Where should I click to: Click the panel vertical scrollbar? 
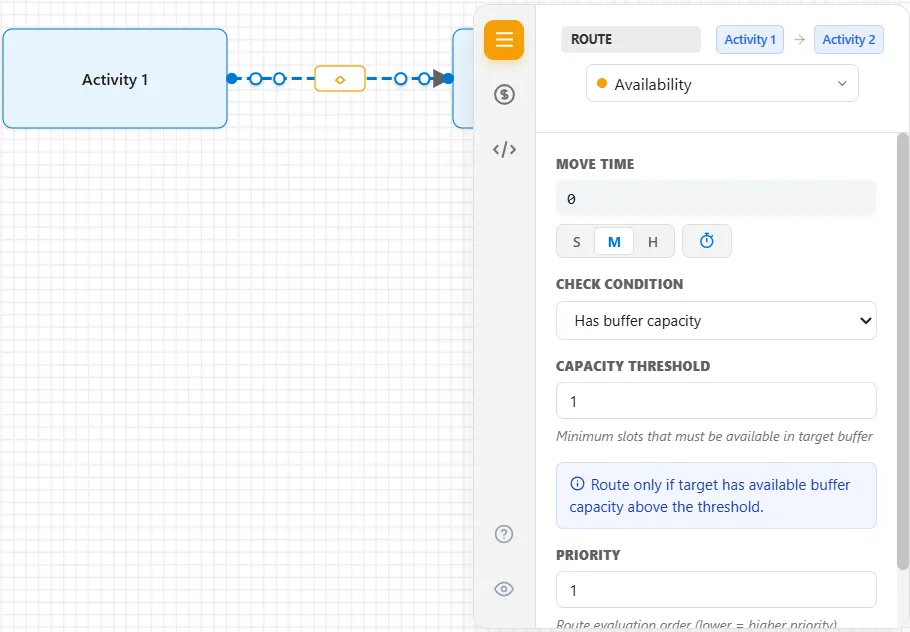click(902, 352)
